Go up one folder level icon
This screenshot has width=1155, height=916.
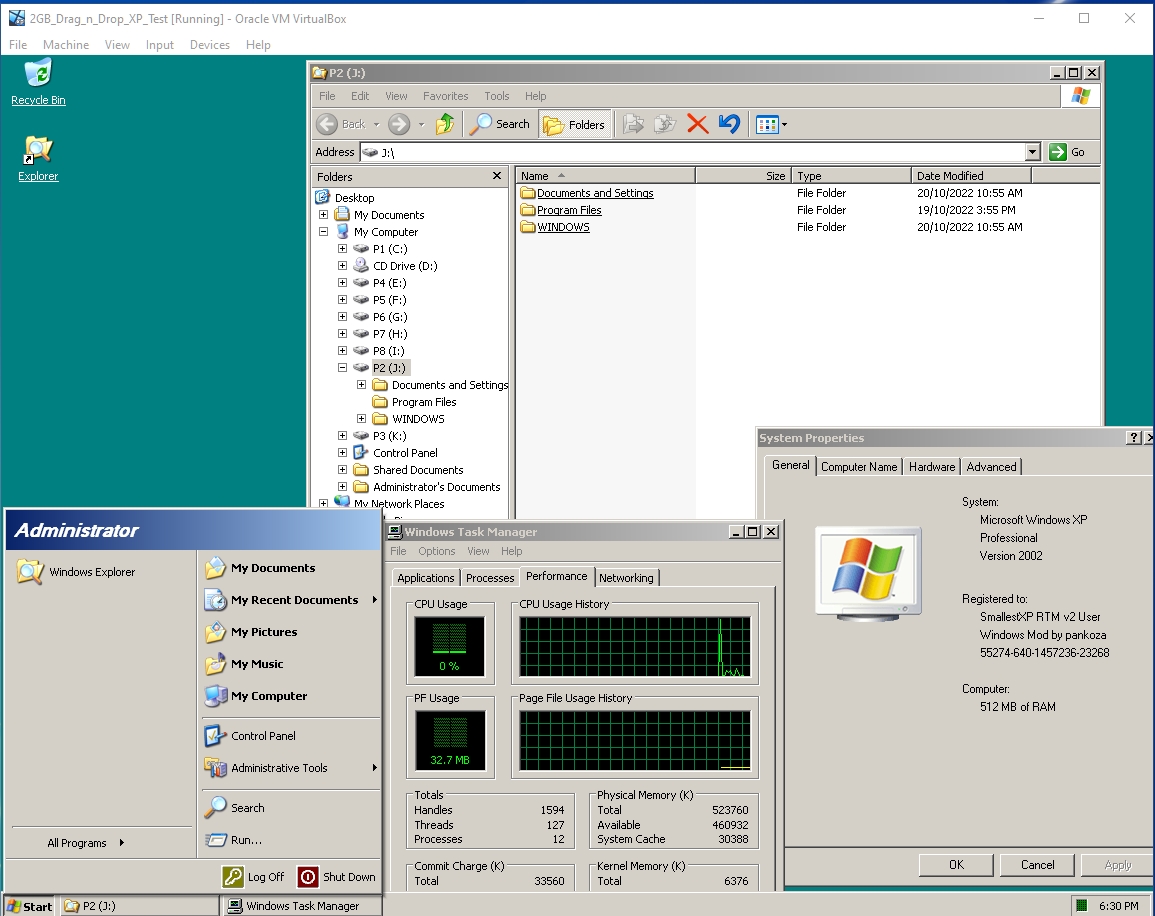click(445, 124)
